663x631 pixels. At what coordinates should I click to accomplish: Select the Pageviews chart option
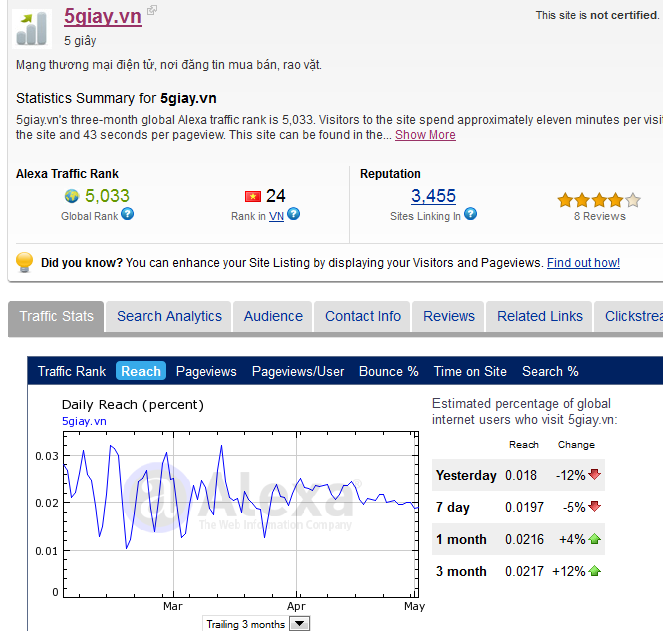click(x=206, y=371)
